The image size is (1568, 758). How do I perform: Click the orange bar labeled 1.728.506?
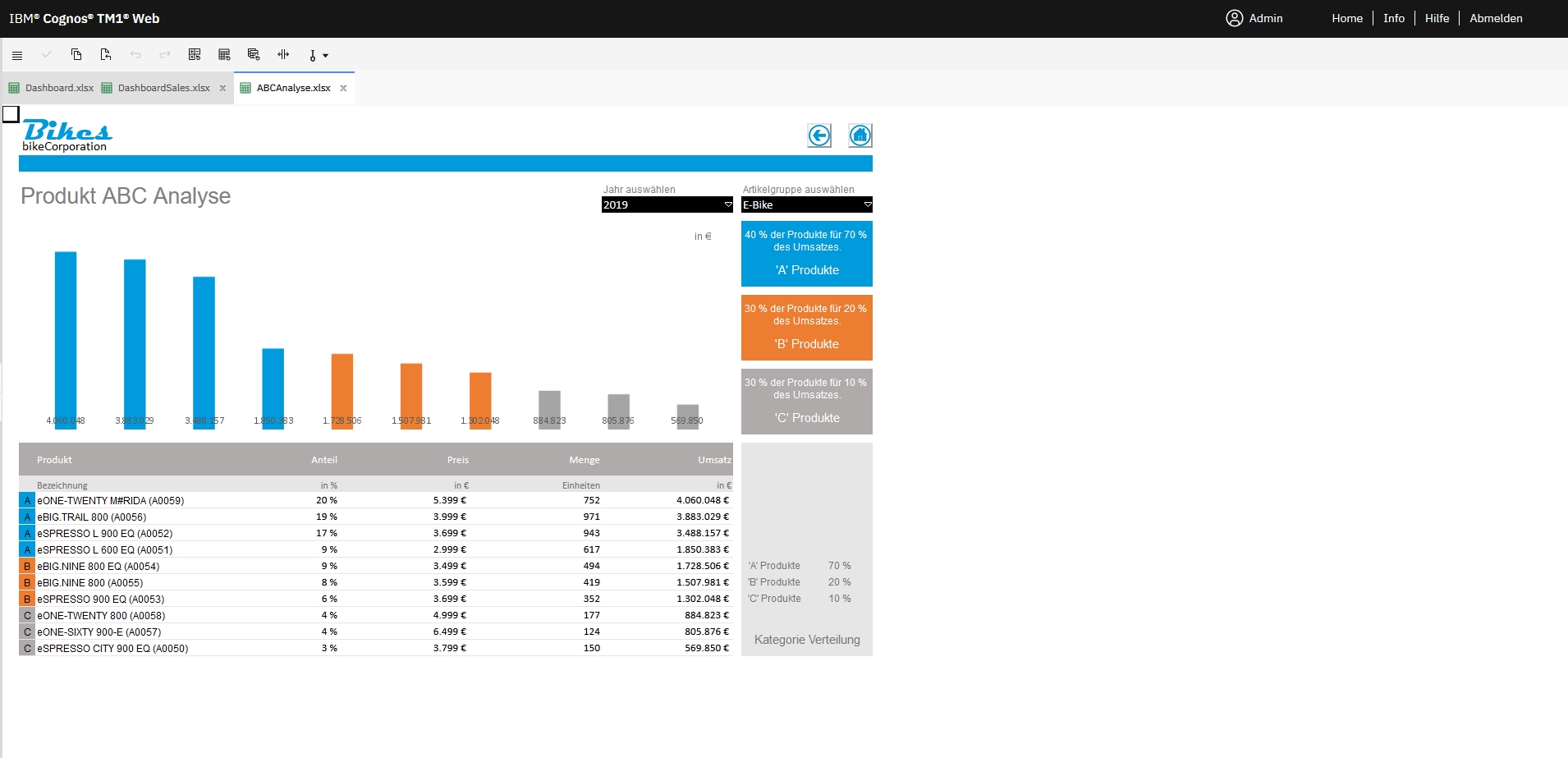342,391
